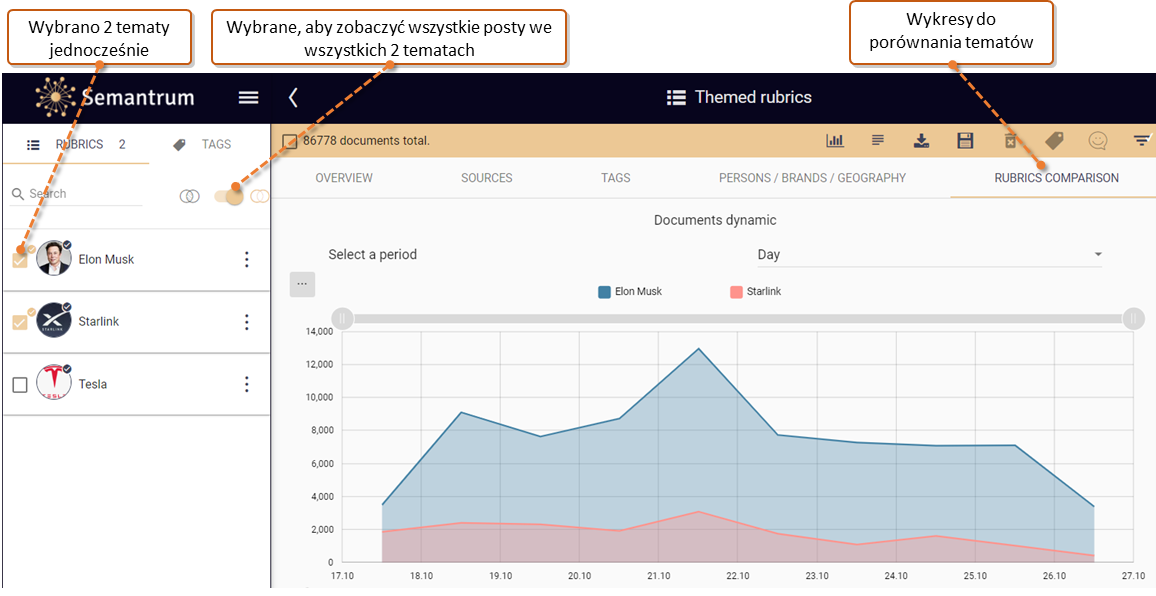Screen dimensions: 1156x596
Task: Click the tag icon in toolbar
Action: (x=1054, y=140)
